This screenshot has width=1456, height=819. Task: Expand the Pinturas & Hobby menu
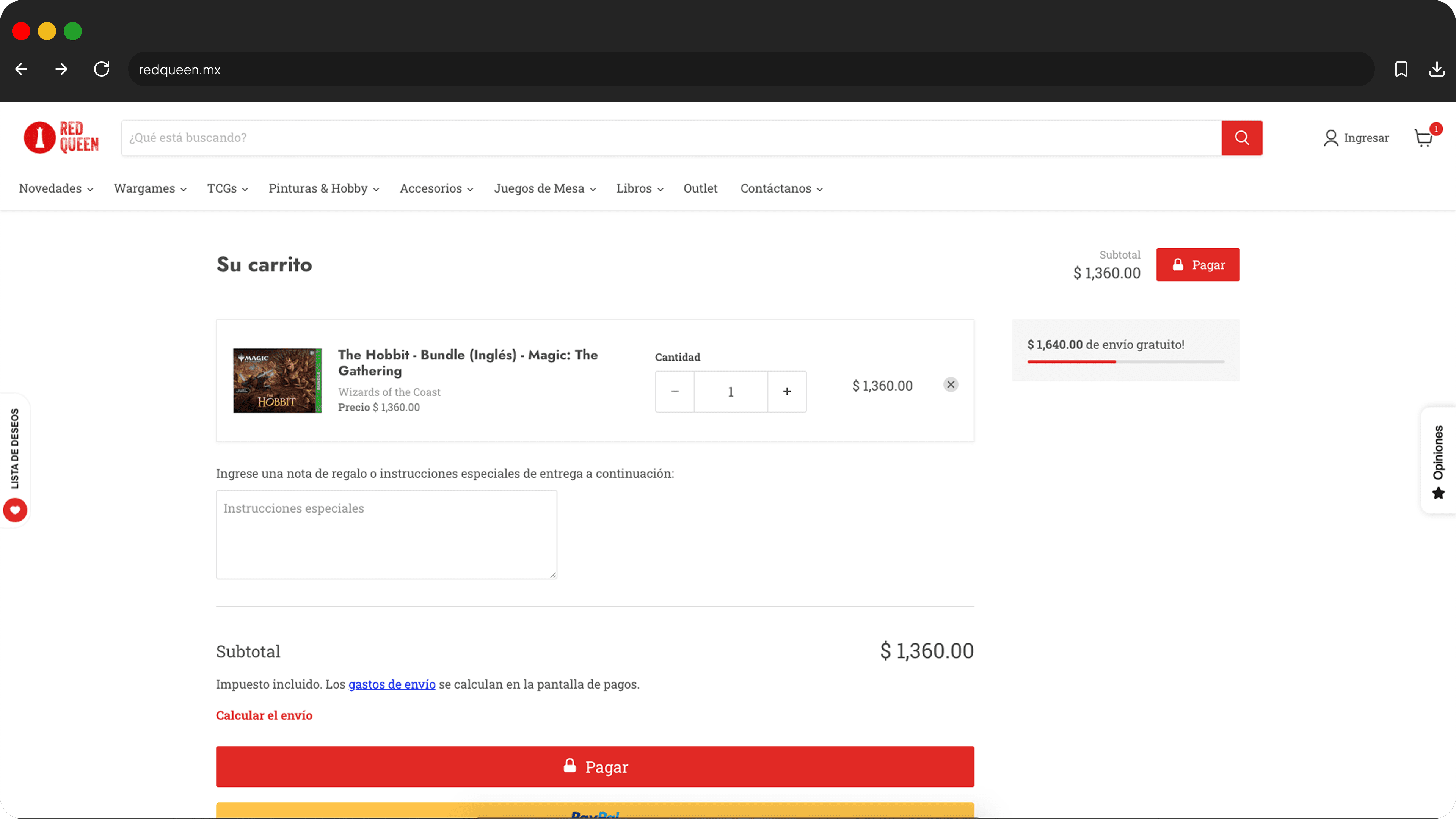[324, 188]
